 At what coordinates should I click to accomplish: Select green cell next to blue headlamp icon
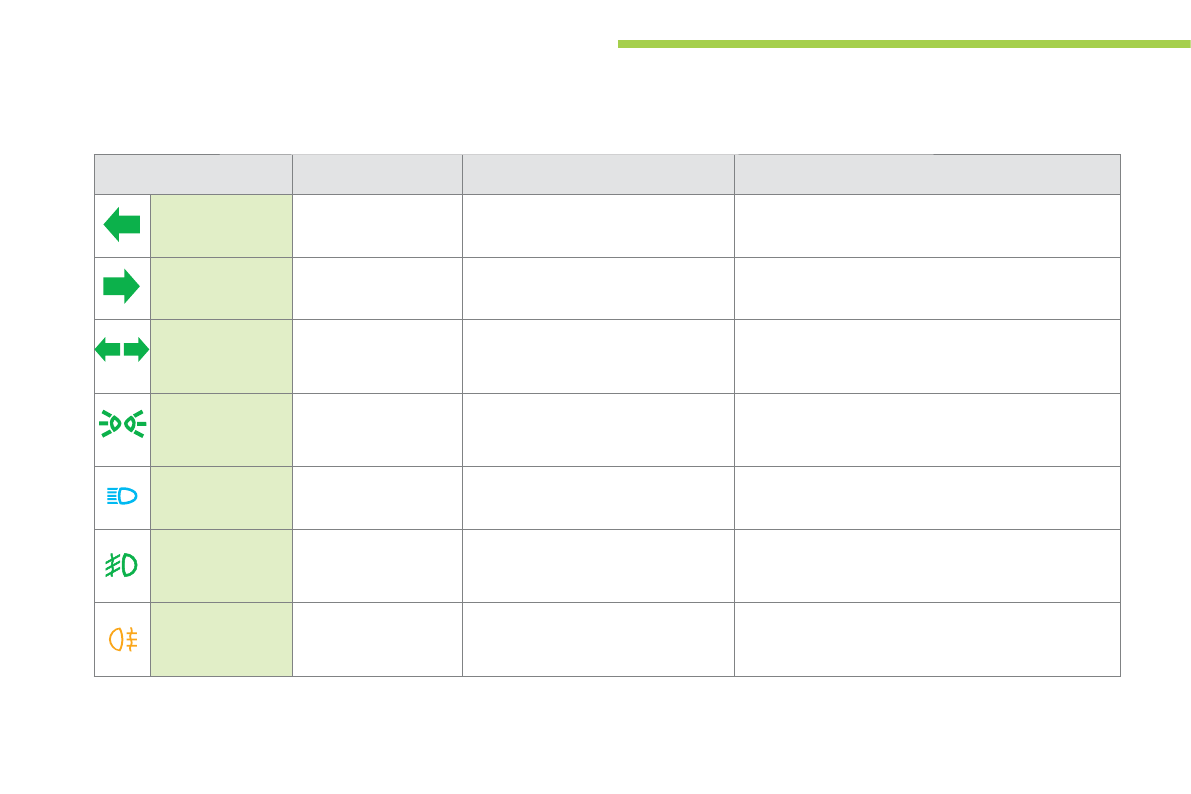pyautogui.click(x=221, y=497)
